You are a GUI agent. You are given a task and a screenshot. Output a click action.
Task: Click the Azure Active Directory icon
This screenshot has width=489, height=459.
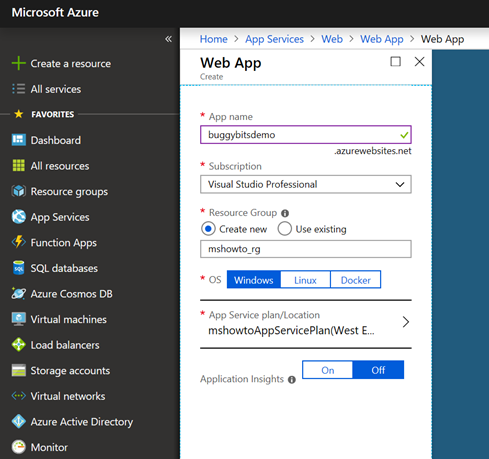point(19,422)
